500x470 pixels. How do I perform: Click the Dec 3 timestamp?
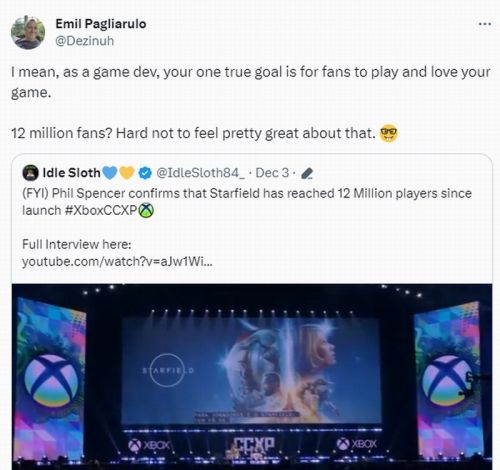272,173
